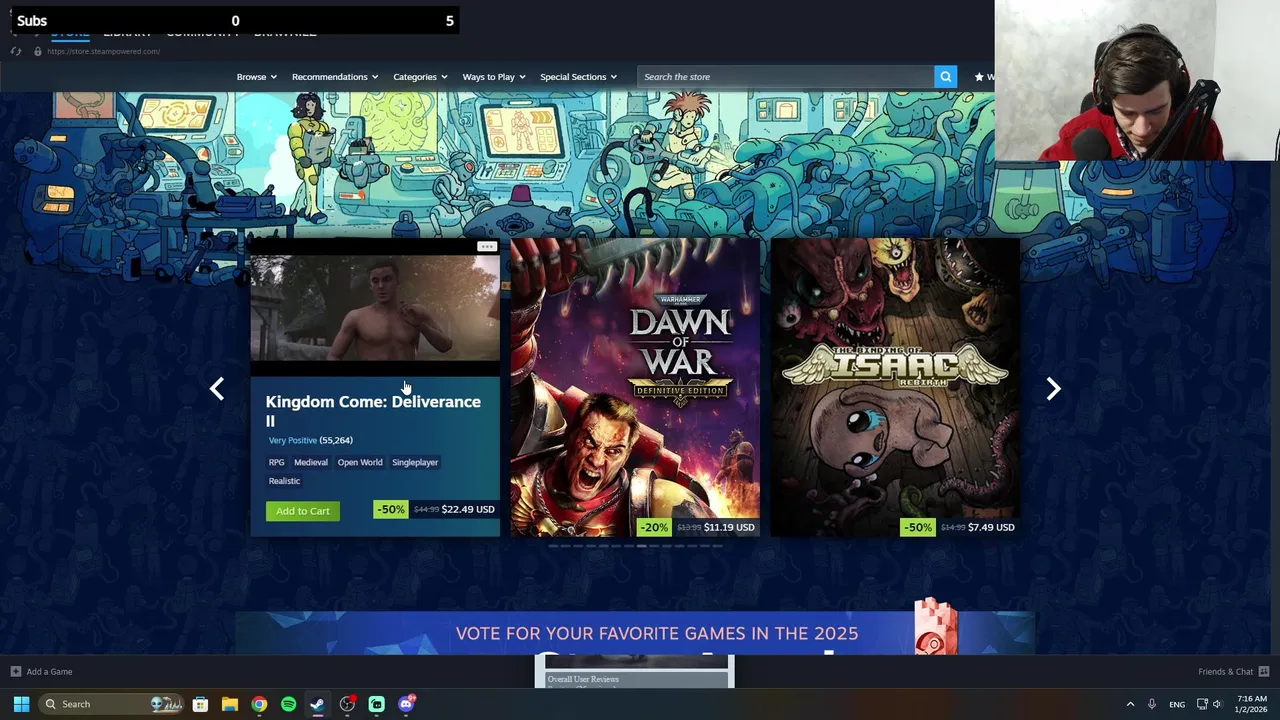Click the -20% badge on Dawn of War

653,527
